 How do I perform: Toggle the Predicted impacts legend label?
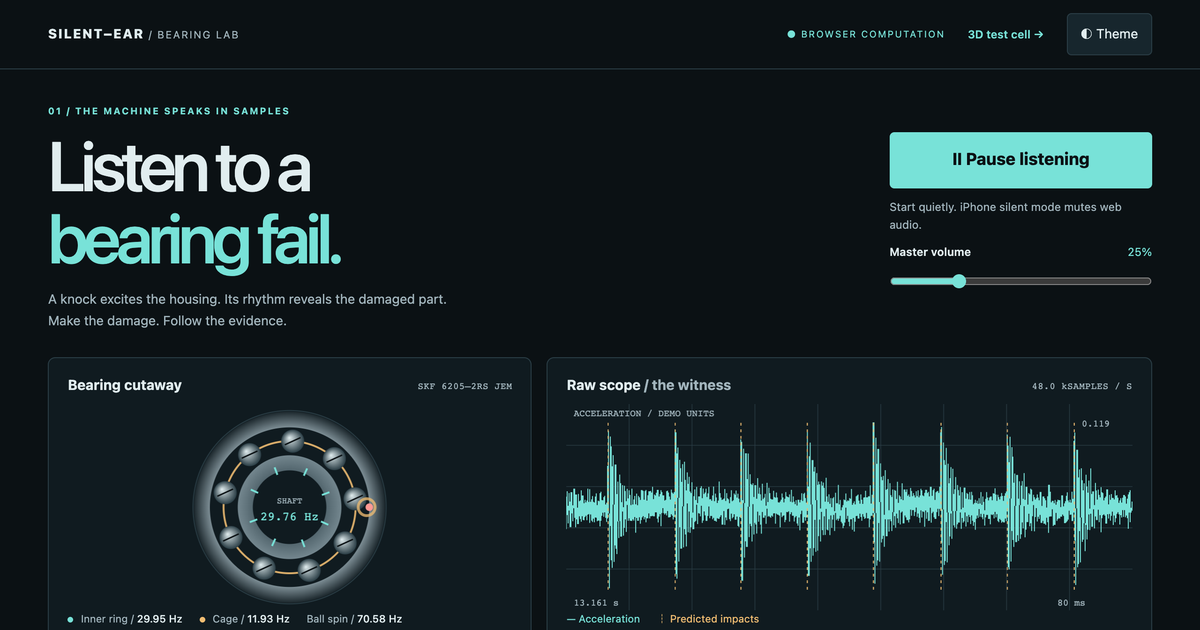click(714, 619)
